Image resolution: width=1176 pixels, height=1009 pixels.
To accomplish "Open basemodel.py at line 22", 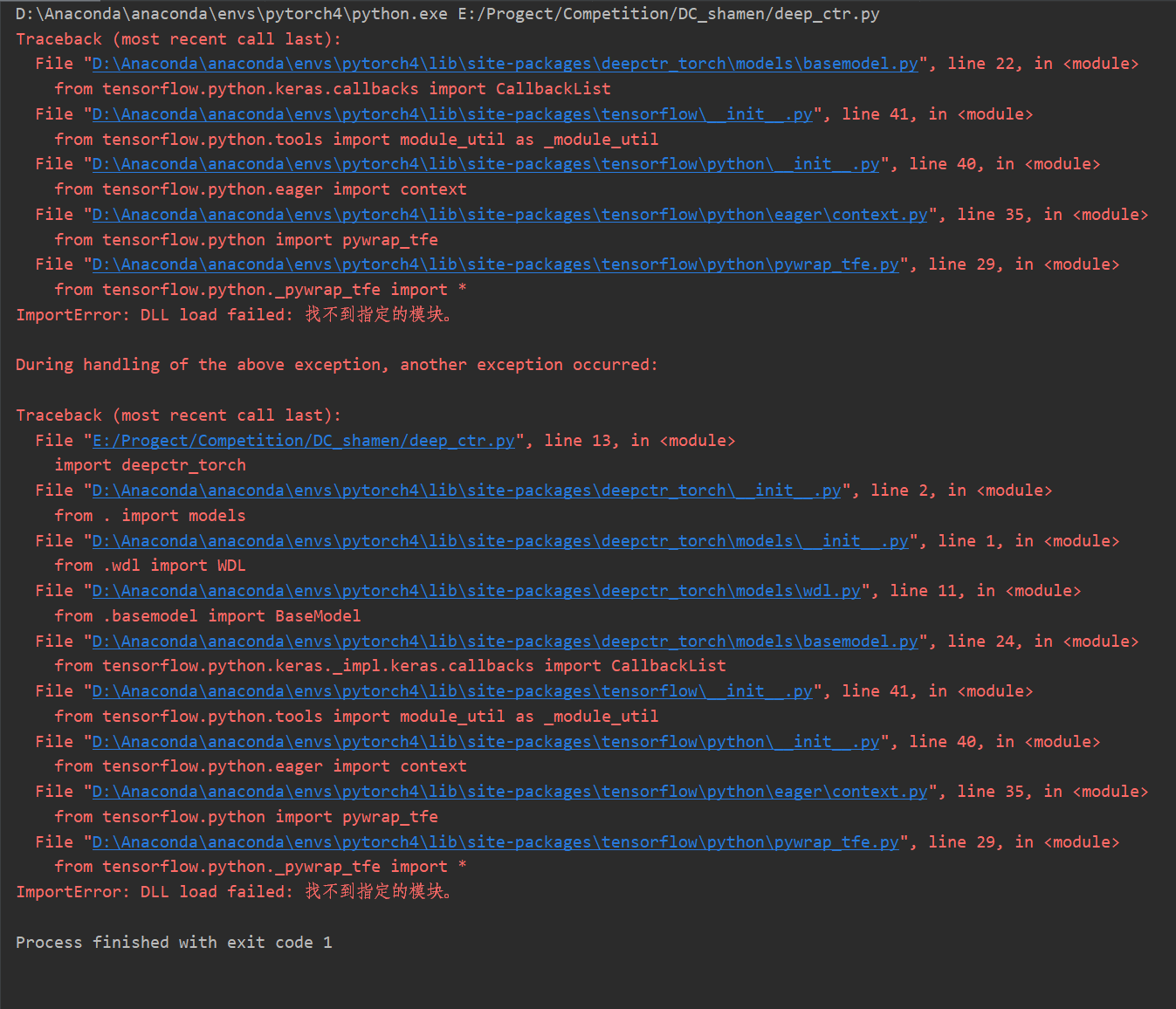I will (x=502, y=63).
